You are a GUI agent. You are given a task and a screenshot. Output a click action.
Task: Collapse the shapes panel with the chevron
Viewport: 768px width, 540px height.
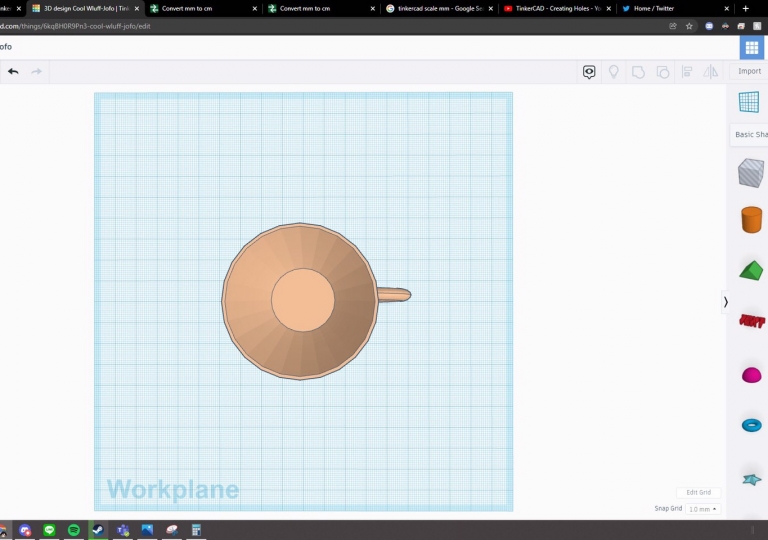[x=725, y=302]
